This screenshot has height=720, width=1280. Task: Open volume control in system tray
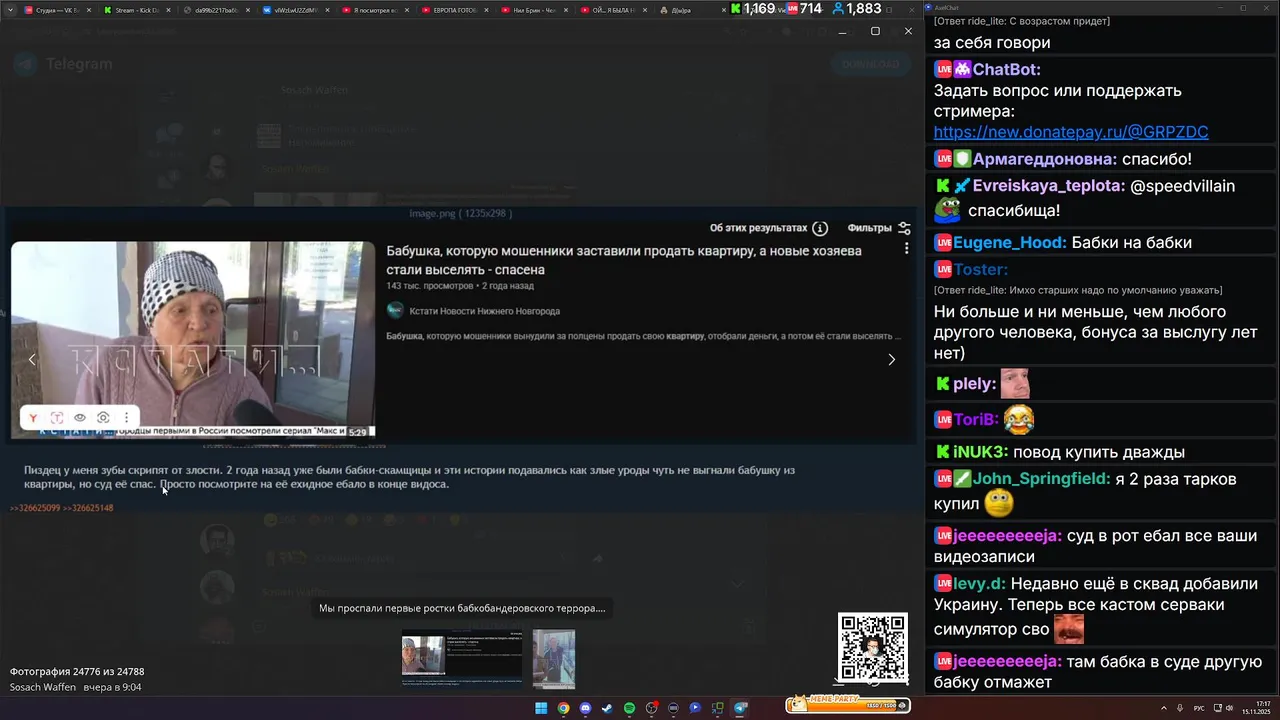point(1229,708)
